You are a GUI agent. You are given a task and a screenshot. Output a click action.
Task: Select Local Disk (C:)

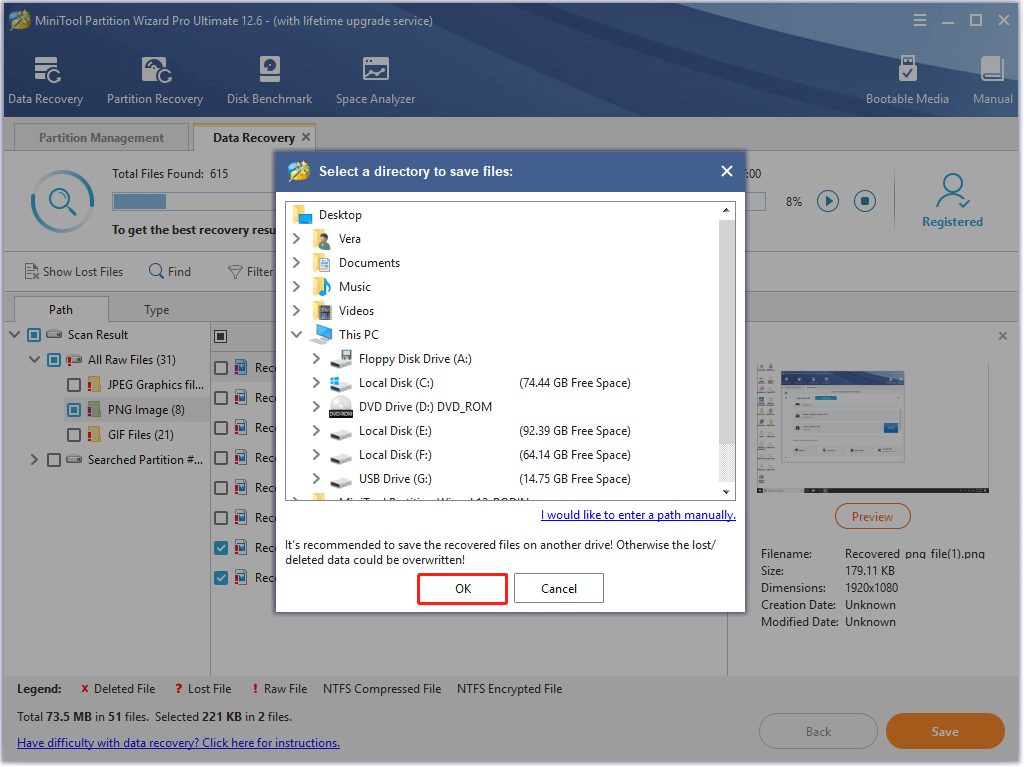(x=383, y=383)
